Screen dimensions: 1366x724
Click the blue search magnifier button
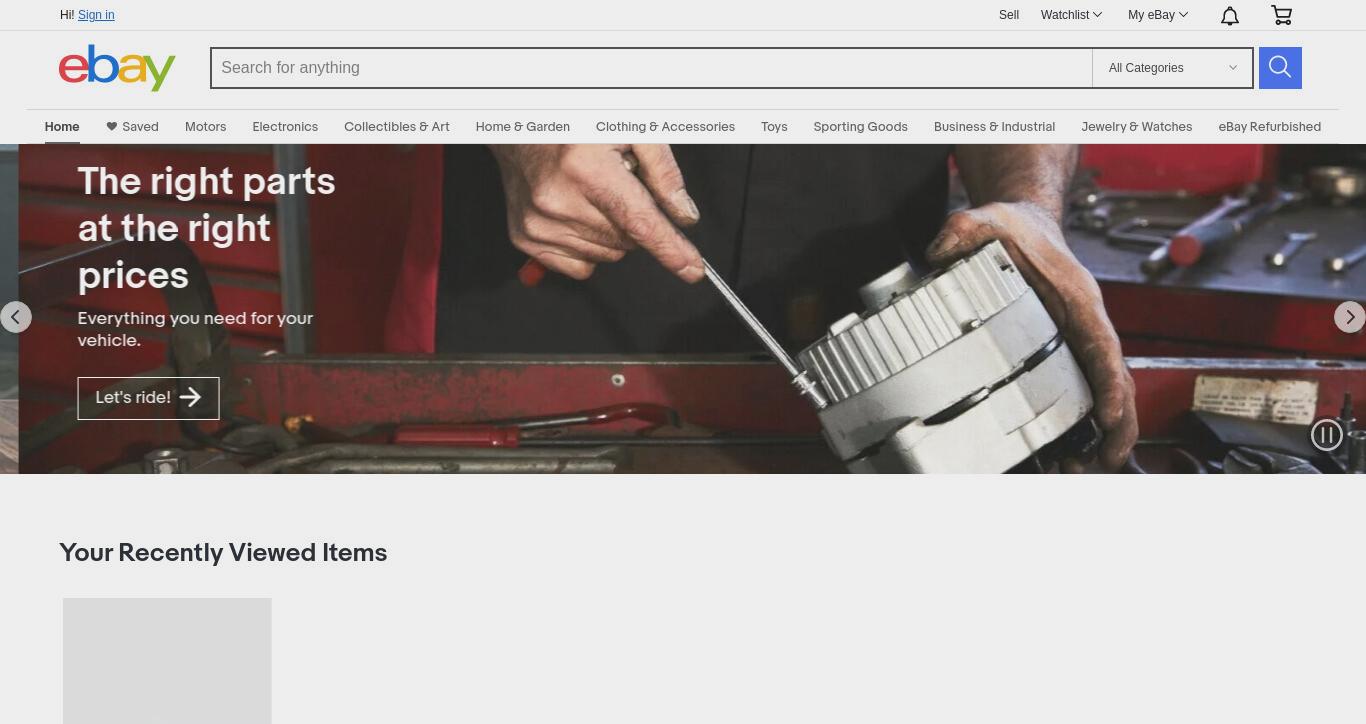coord(1280,68)
